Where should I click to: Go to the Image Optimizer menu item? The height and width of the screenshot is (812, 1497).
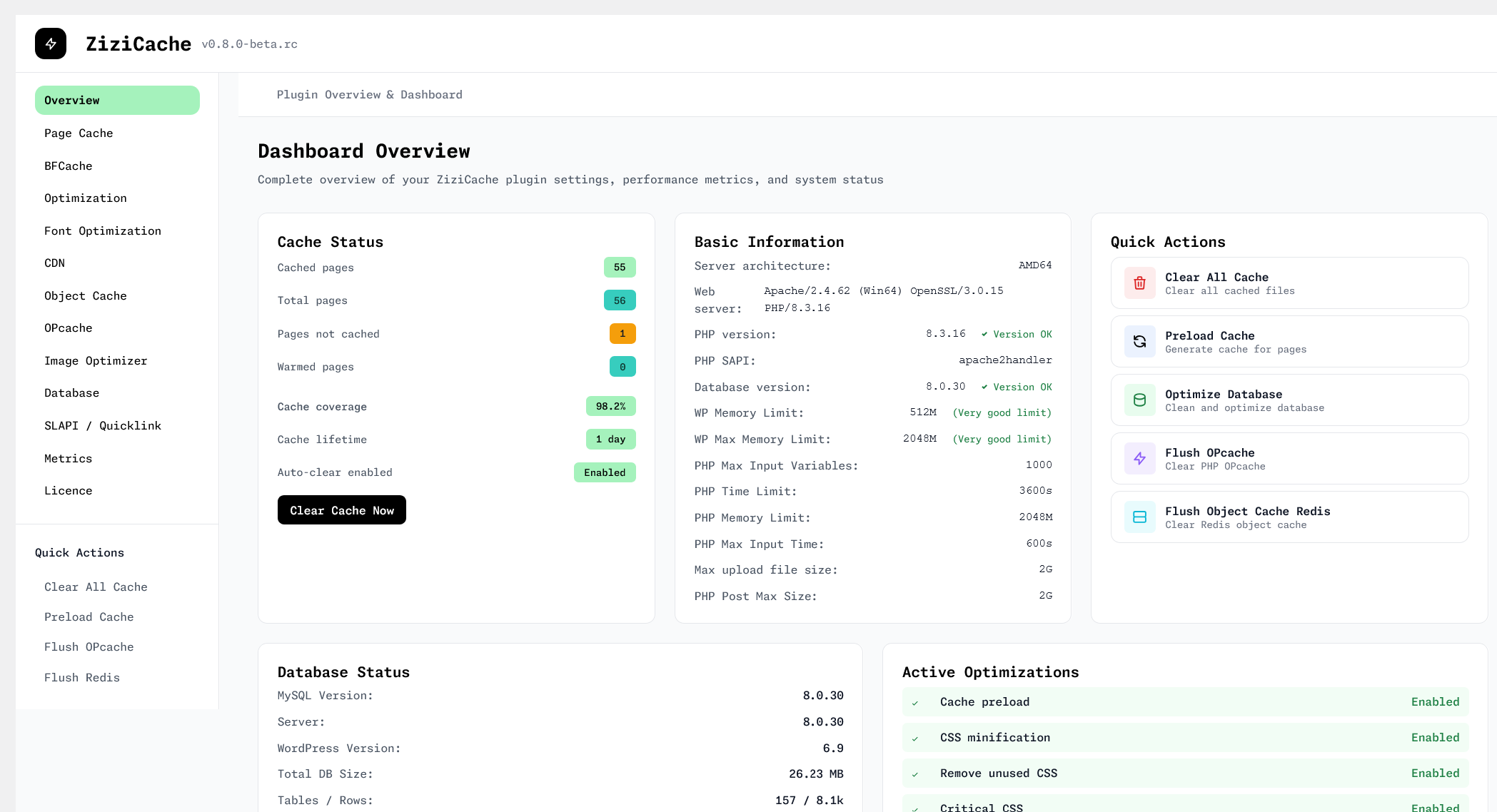click(x=96, y=361)
